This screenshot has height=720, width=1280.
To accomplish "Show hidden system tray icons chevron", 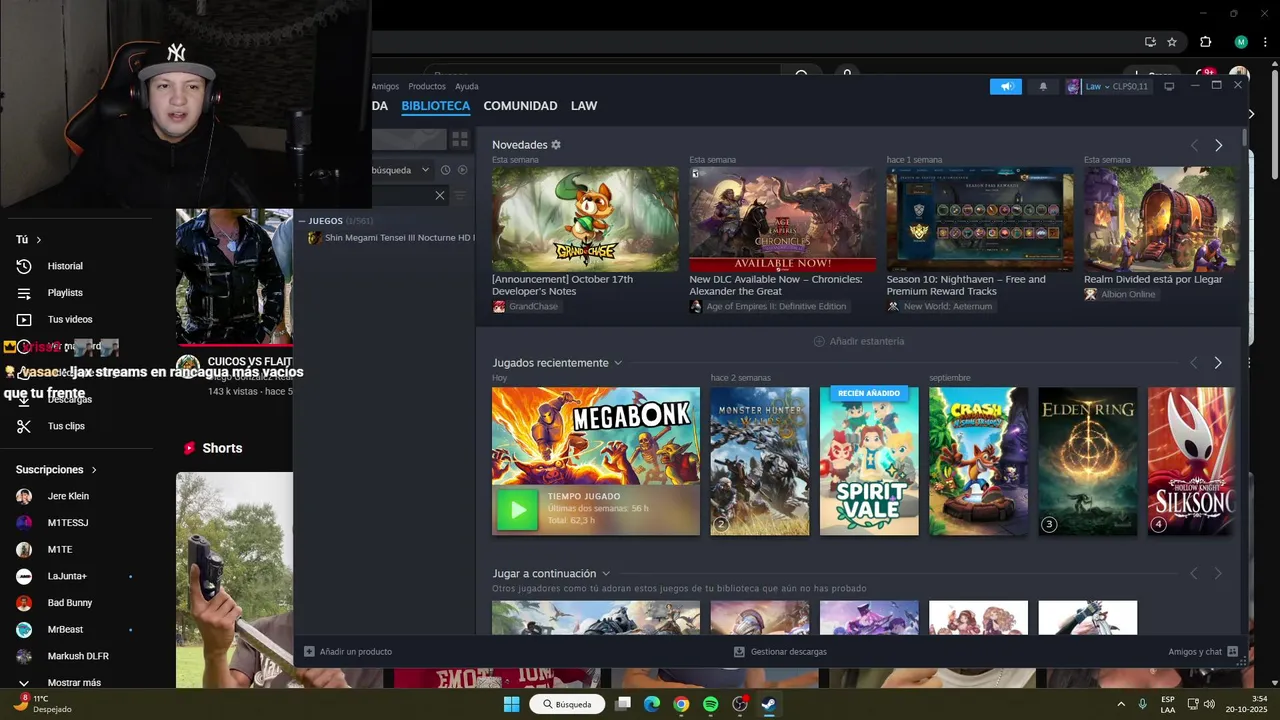I will [x=1120, y=704].
